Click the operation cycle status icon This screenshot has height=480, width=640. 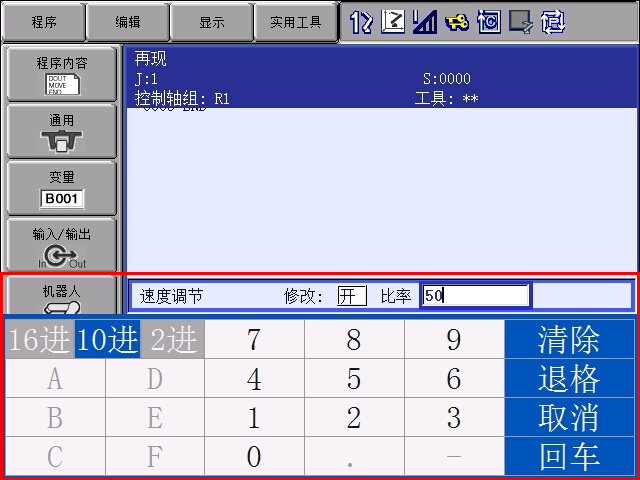tap(489, 22)
